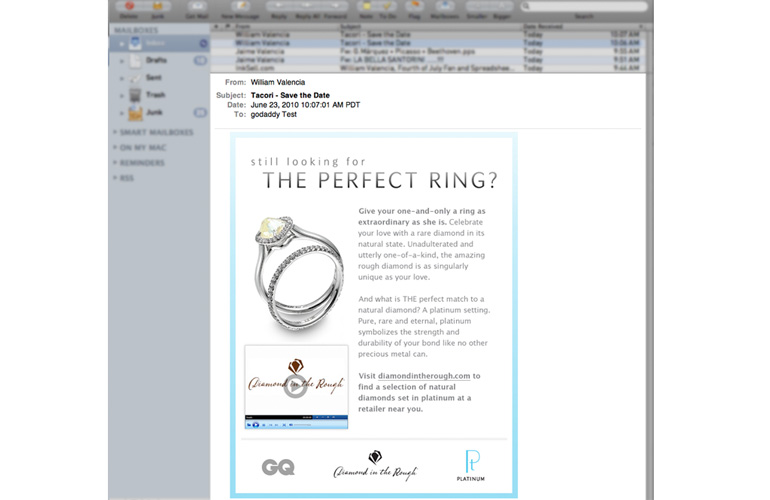Click the Reply toolbar button

[279, 6]
